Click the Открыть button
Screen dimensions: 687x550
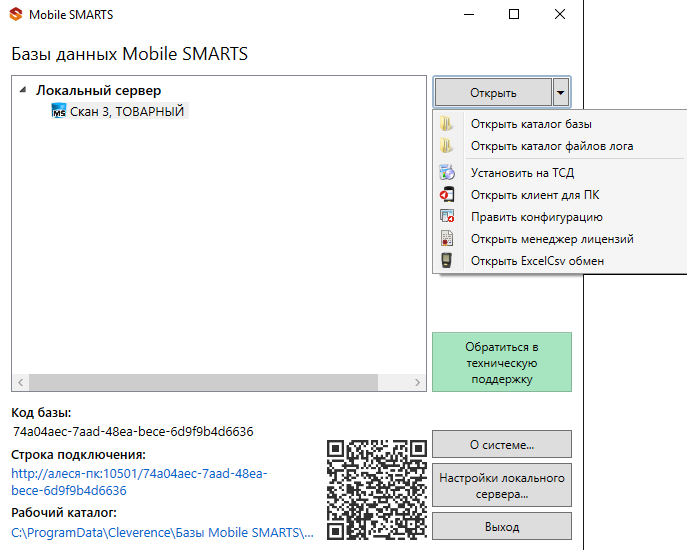[x=493, y=92]
